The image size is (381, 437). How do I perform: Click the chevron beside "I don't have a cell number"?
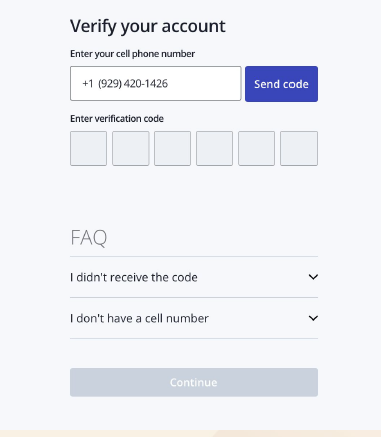(313, 318)
